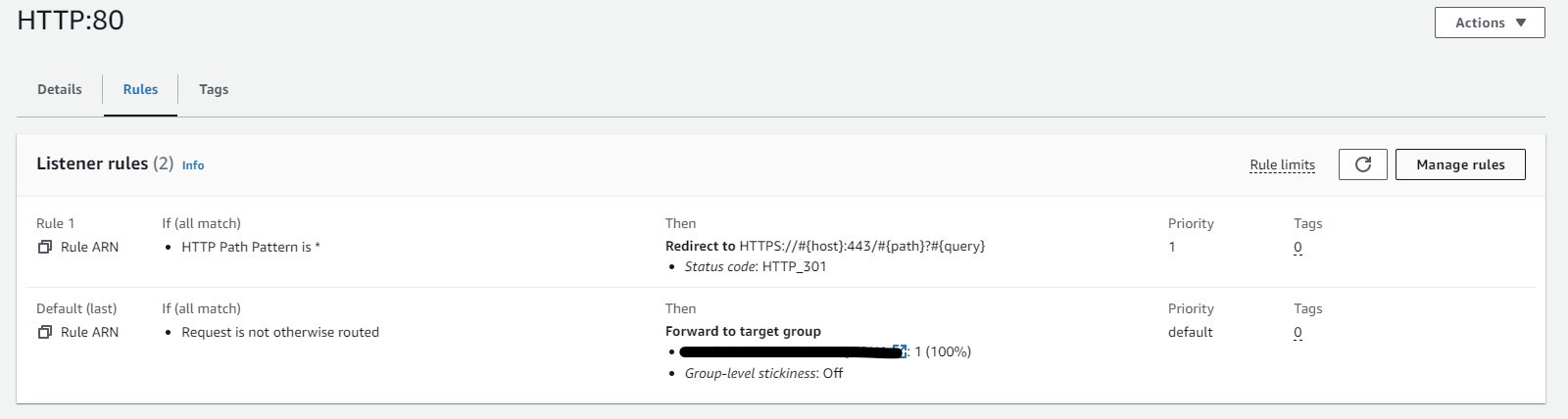Open the Actions dropdown menu
Image resolution: width=1568 pixels, height=419 pixels.
(1489, 23)
